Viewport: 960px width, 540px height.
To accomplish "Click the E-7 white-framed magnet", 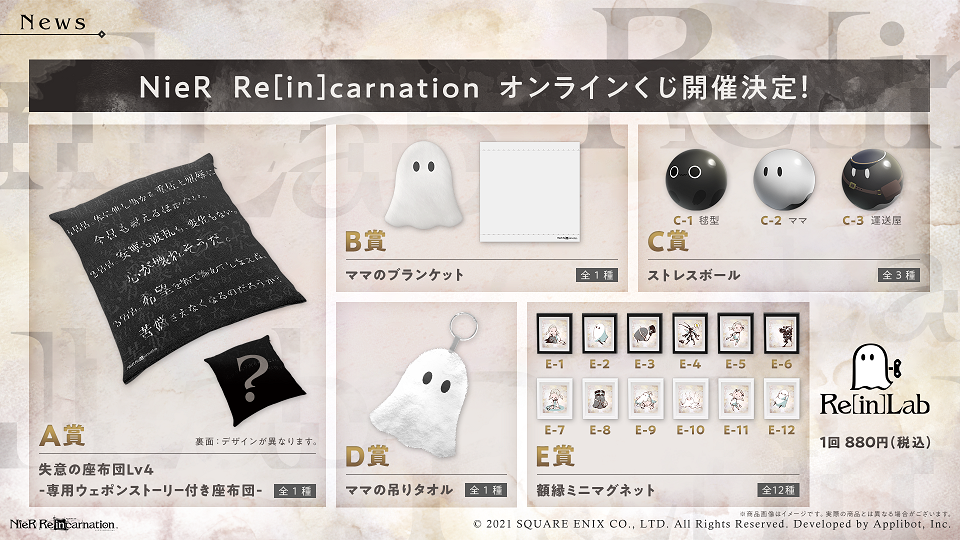I will (554, 399).
